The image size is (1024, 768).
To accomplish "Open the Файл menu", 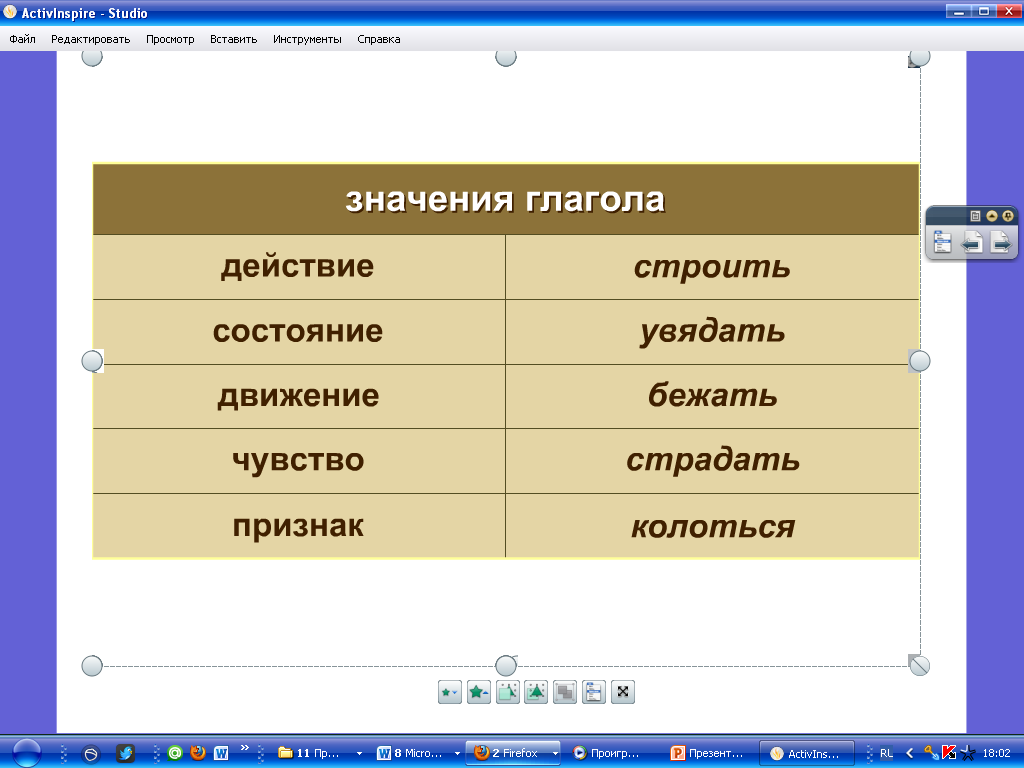I will pos(23,40).
